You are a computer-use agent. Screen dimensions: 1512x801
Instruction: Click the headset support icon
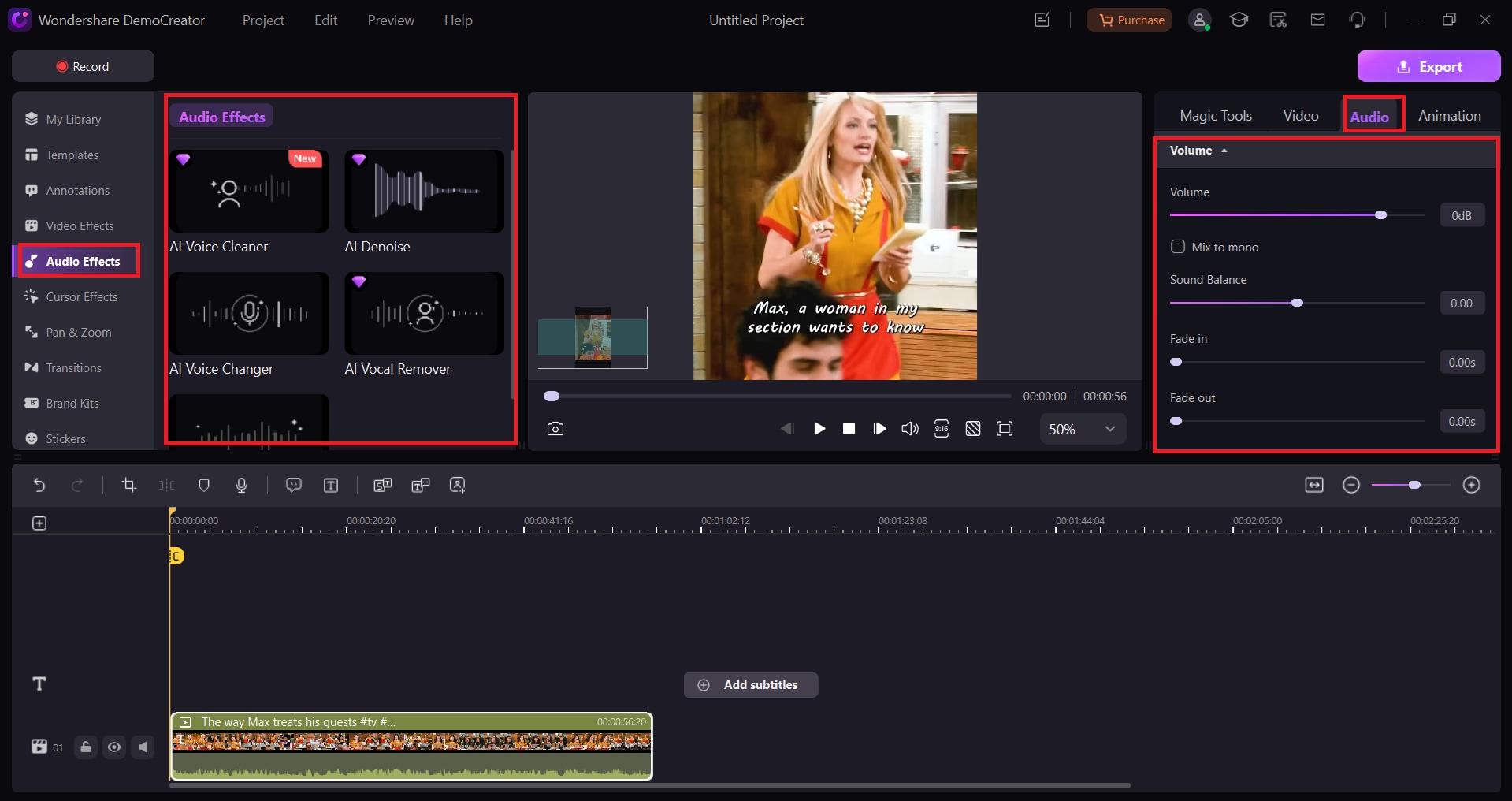click(1357, 20)
